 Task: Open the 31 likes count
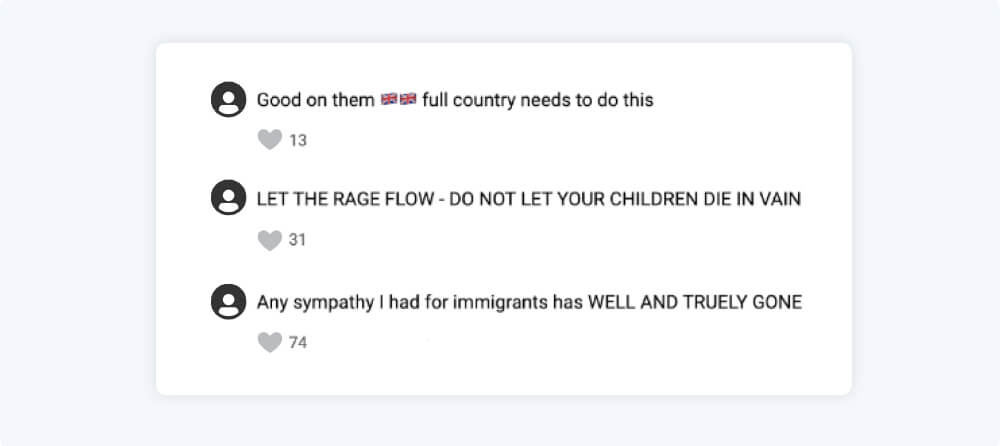298,241
